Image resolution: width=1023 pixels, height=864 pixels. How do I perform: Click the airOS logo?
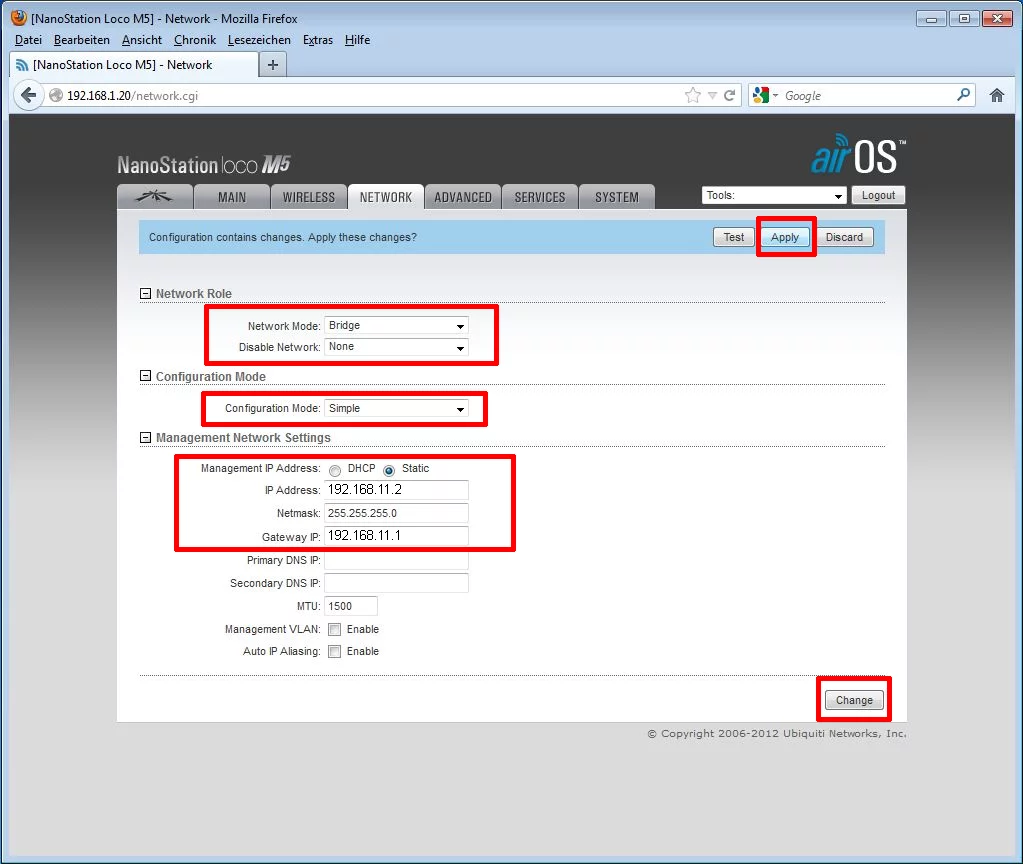[858, 155]
